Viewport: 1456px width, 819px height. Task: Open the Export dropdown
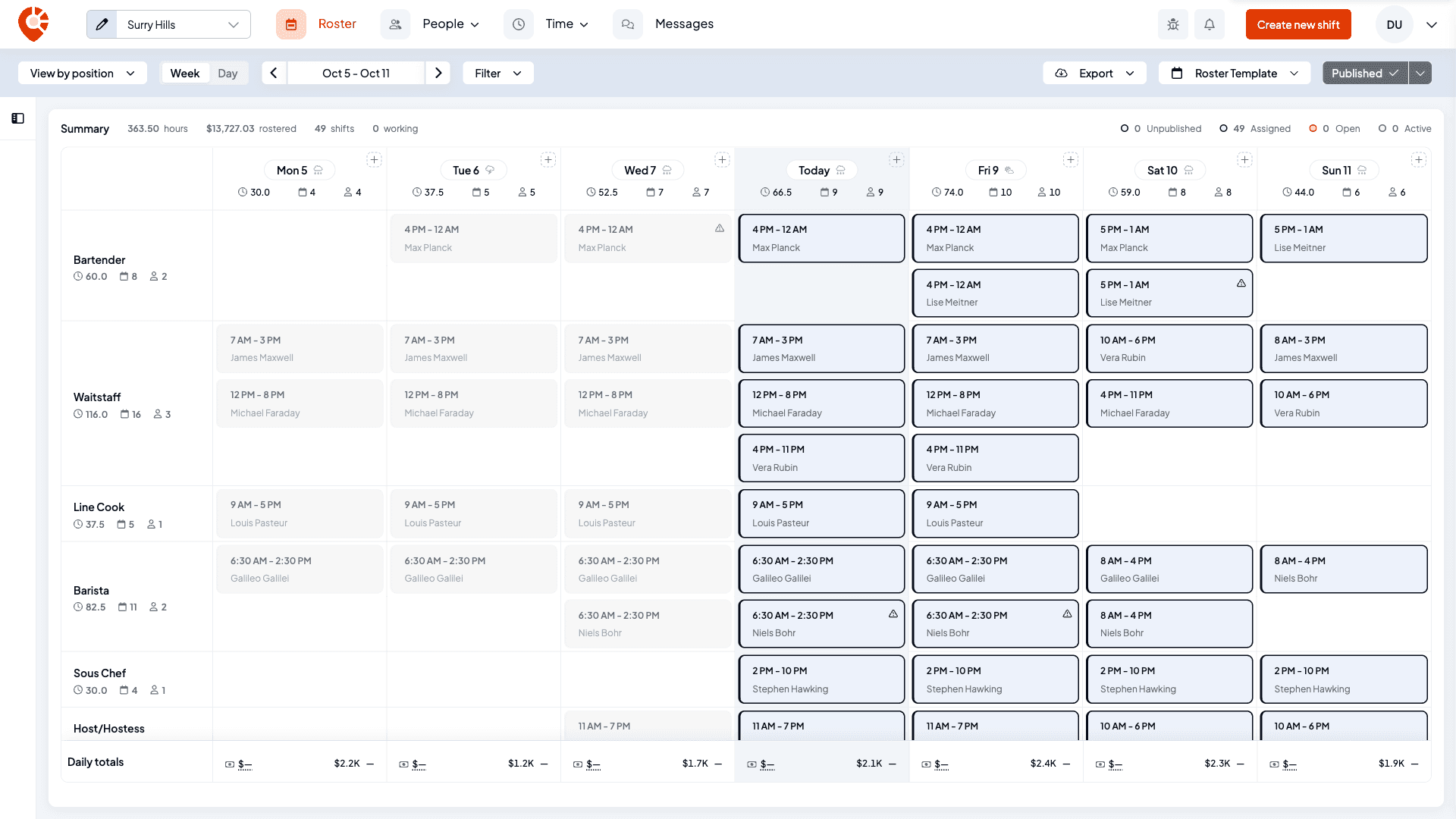coord(1095,73)
